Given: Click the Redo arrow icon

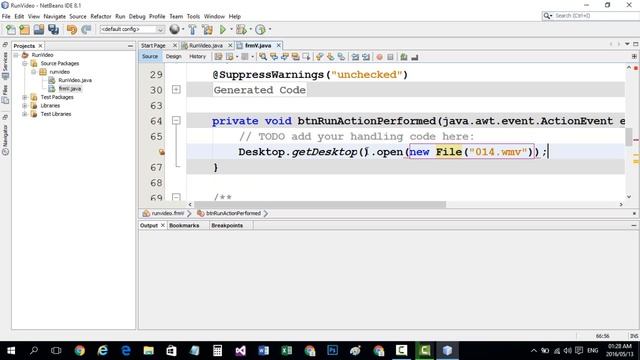Looking at the screenshot, I should pos(86,29).
